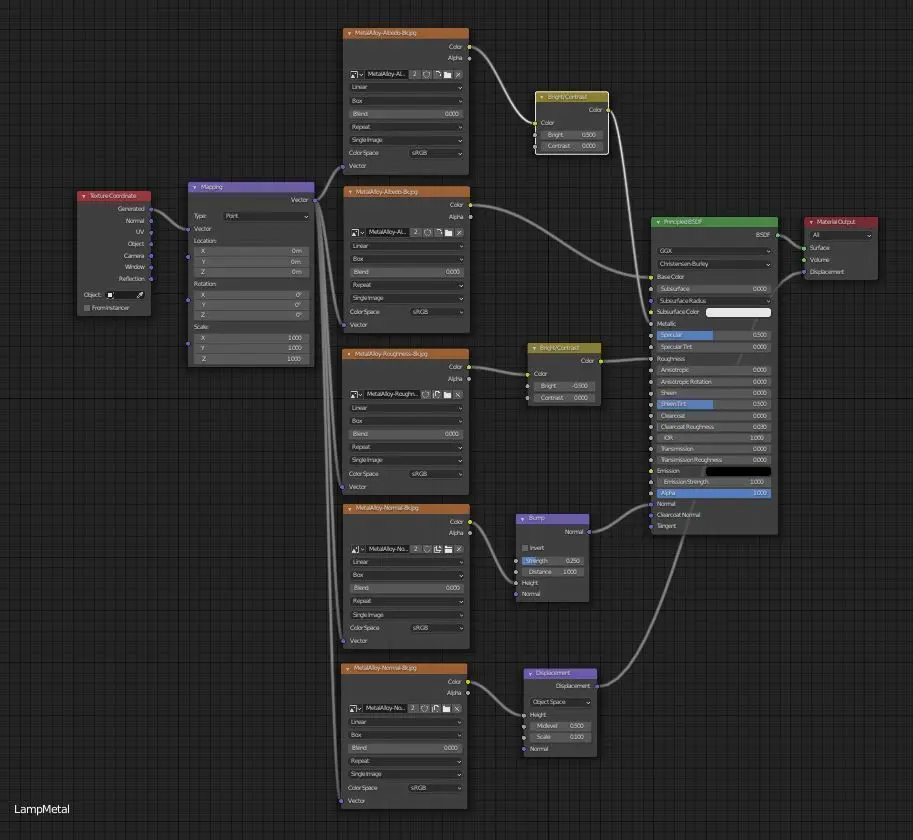Select the LampMetal material label
The width and height of the screenshot is (913, 840).
click(41, 809)
